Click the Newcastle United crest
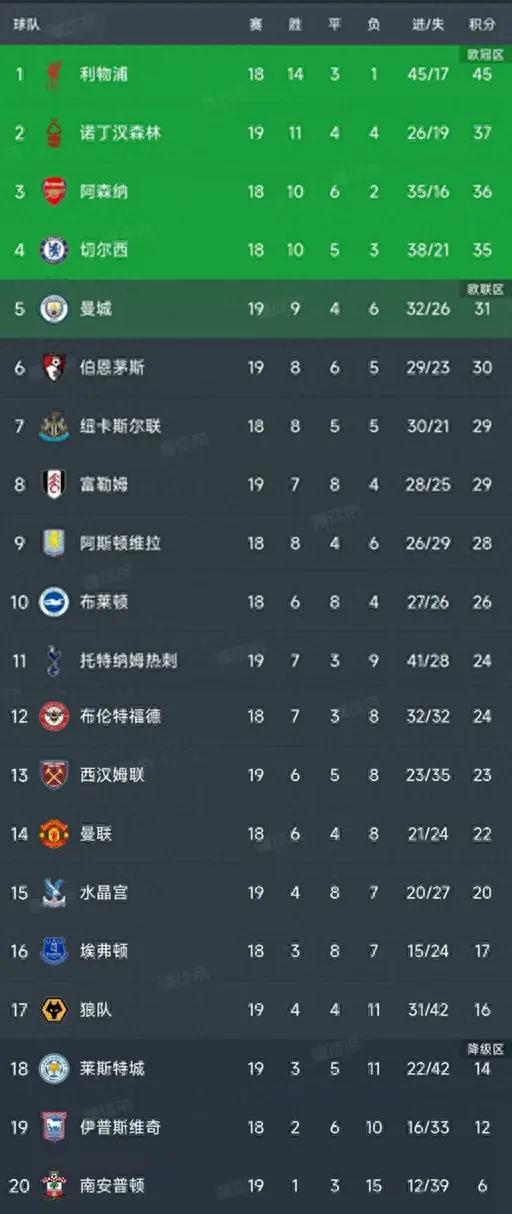 tap(53, 426)
